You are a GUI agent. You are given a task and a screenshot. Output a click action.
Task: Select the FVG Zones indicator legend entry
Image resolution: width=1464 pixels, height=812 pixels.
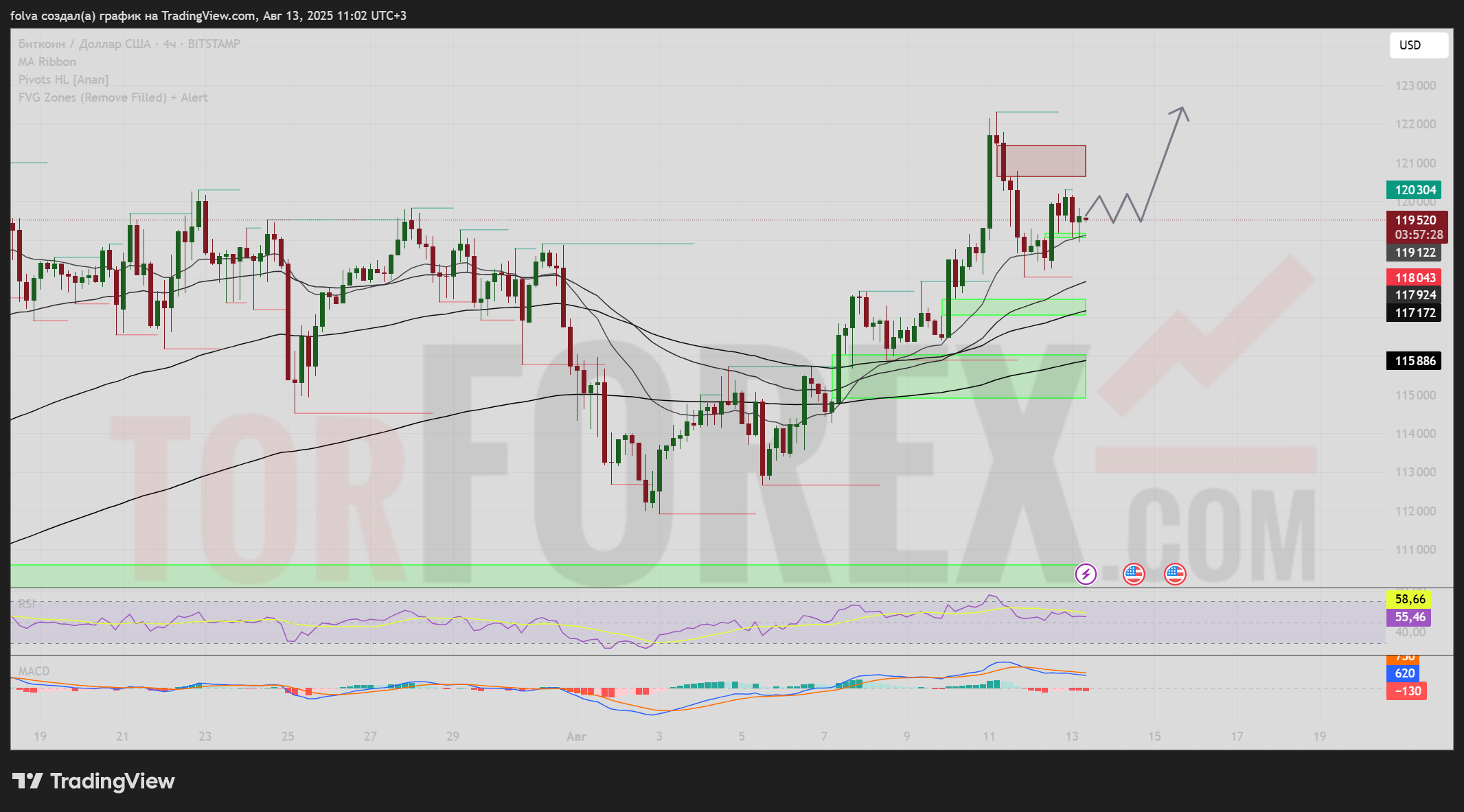[113, 97]
